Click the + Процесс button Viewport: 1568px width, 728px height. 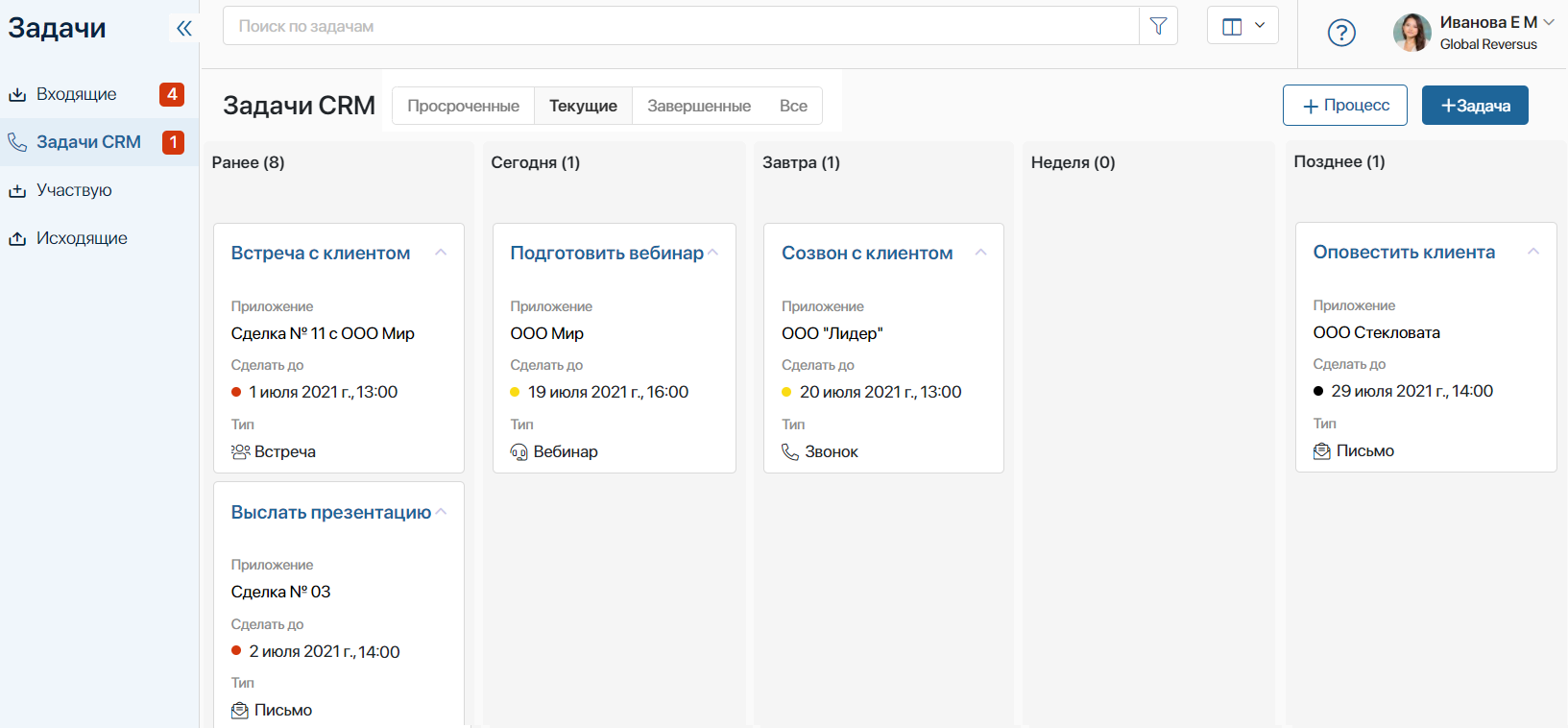1345,105
